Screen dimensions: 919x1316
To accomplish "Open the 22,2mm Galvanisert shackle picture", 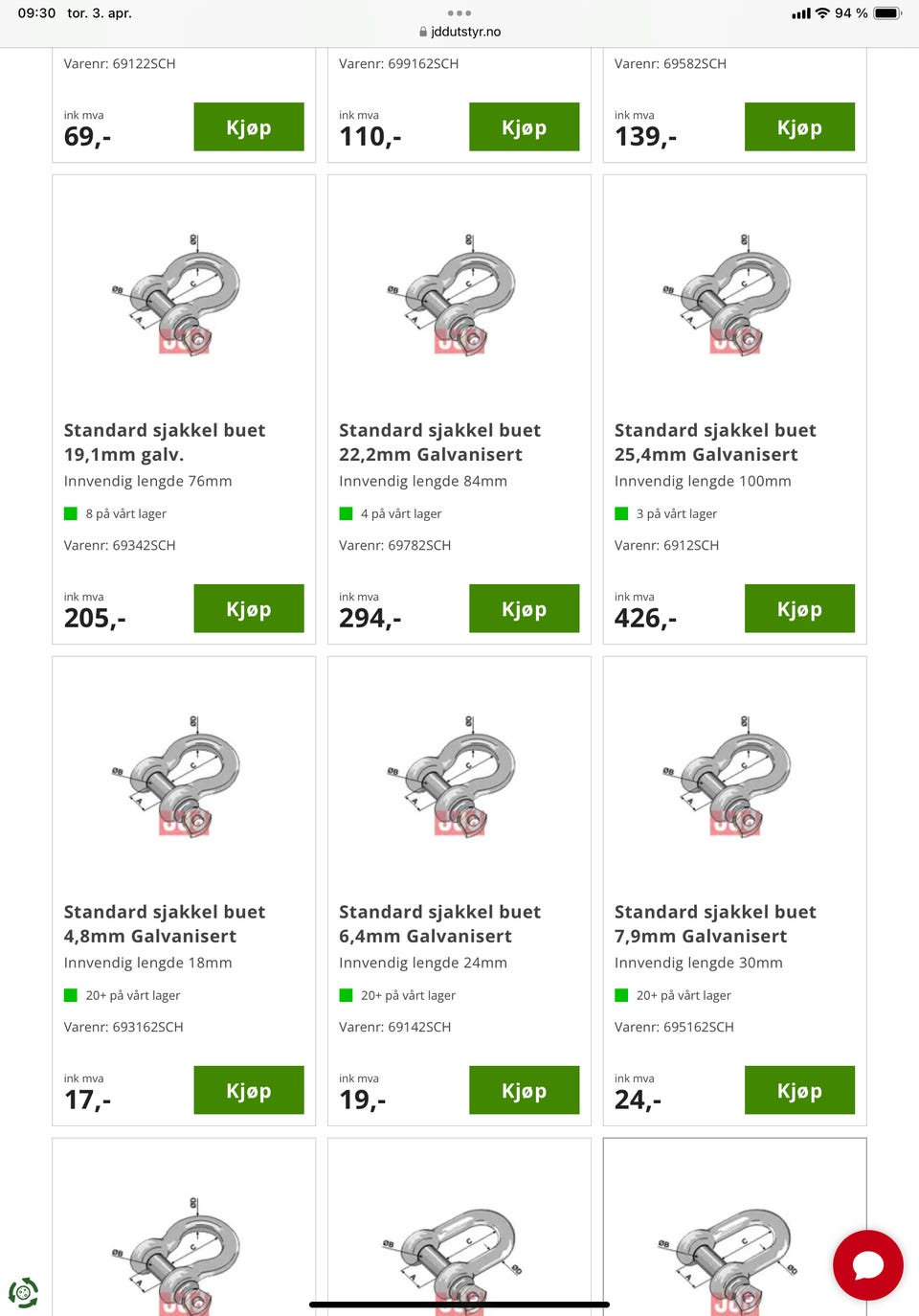I will click(459, 294).
